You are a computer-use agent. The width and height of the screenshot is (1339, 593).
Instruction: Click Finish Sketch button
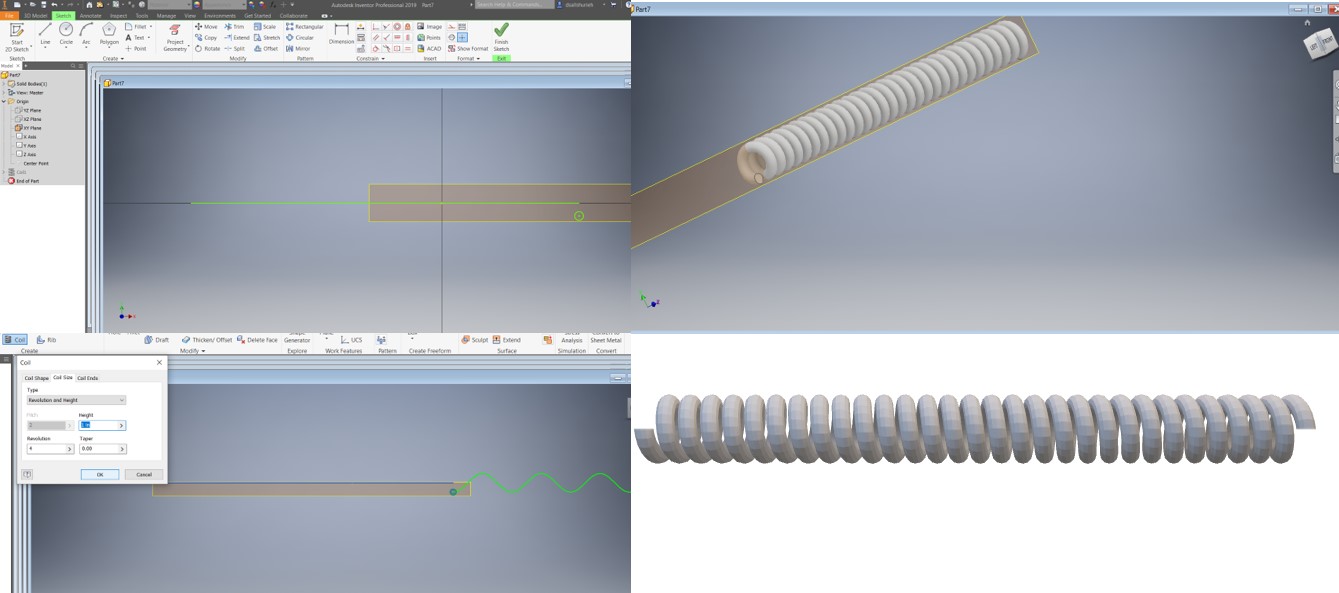coord(501,37)
